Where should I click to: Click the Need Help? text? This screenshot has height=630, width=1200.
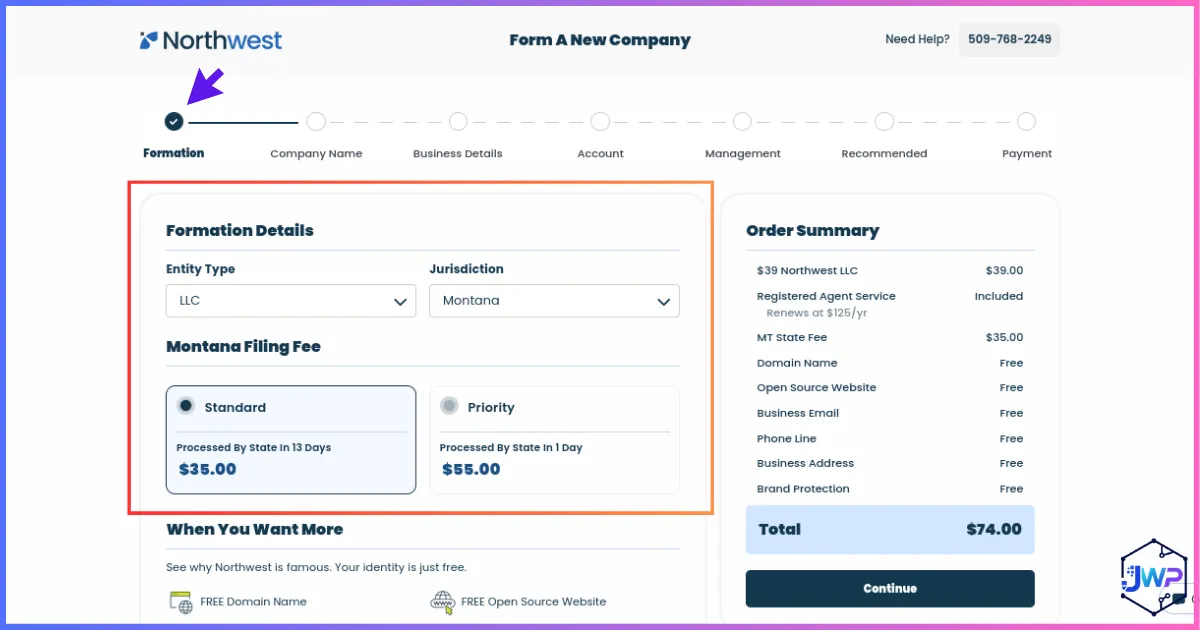pyautogui.click(x=917, y=40)
